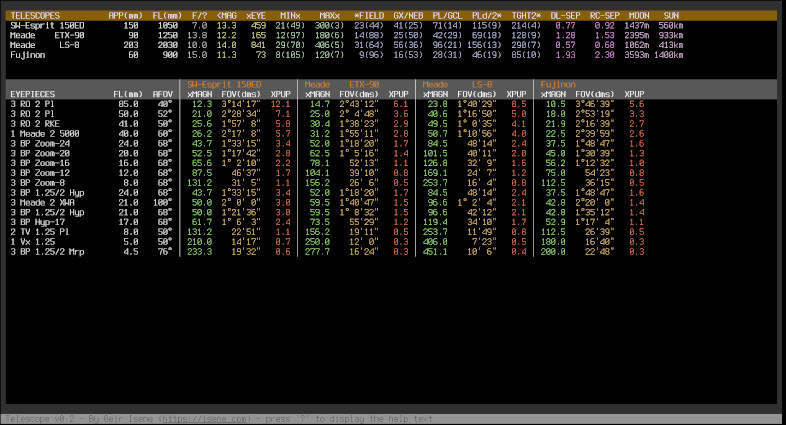
Task: Click the PL/GCL column header
Action: (447, 16)
